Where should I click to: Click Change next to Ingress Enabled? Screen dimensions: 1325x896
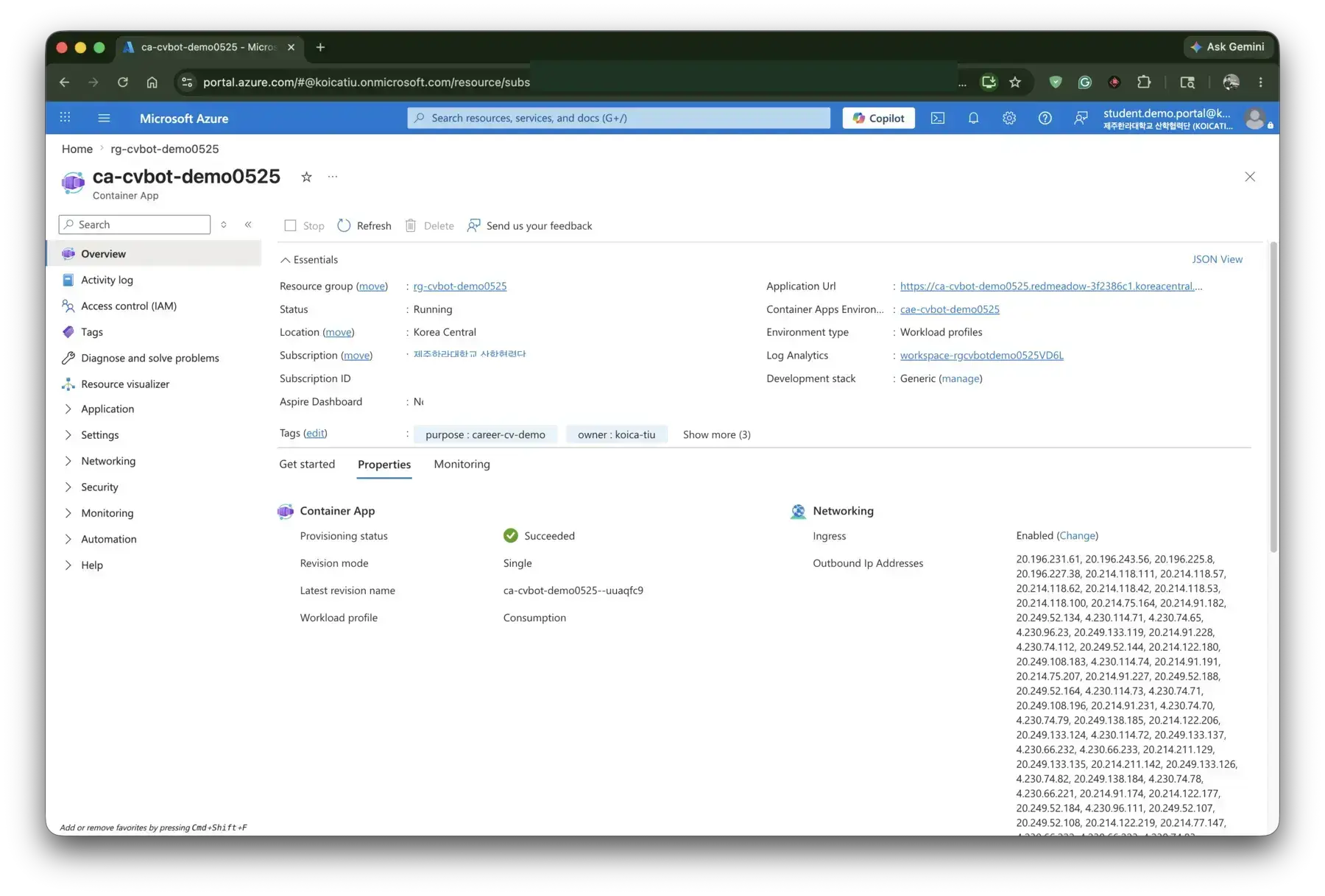pyautogui.click(x=1077, y=535)
